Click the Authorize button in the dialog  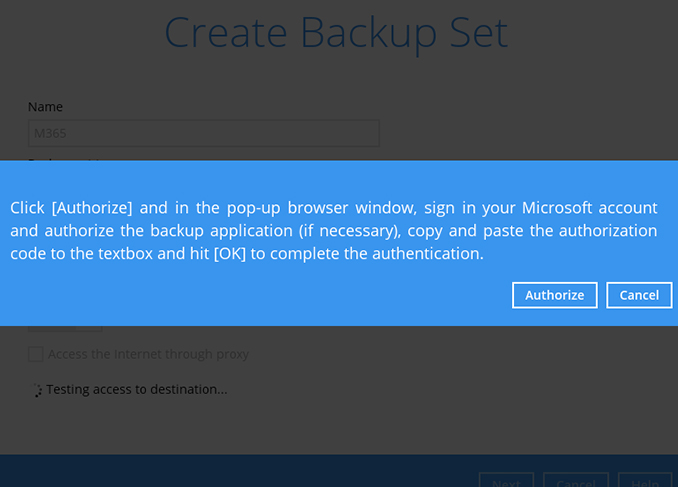(x=554, y=295)
